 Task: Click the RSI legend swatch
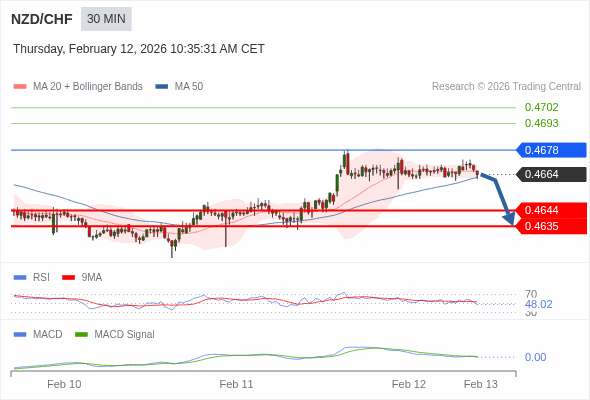(20, 278)
